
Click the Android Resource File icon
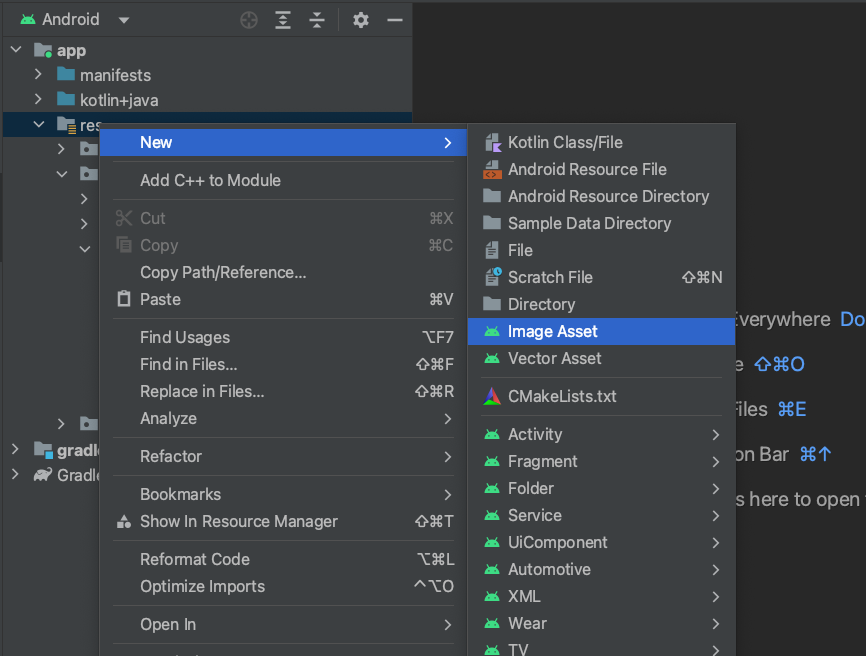click(x=492, y=170)
